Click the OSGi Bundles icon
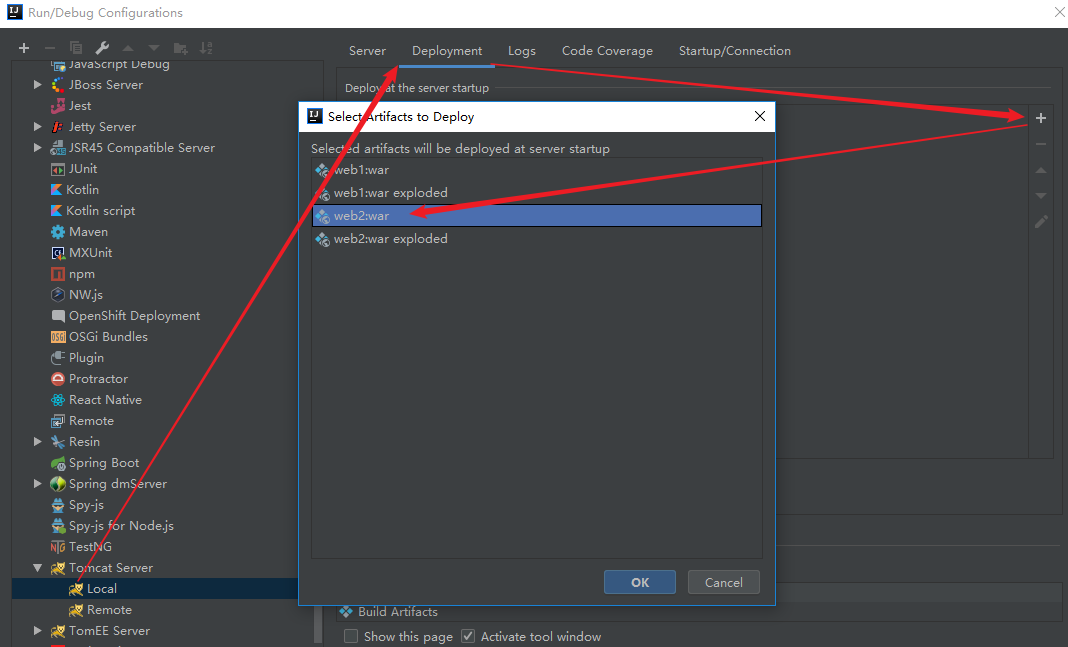This screenshot has height=647, width=1068. click(x=58, y=336)
